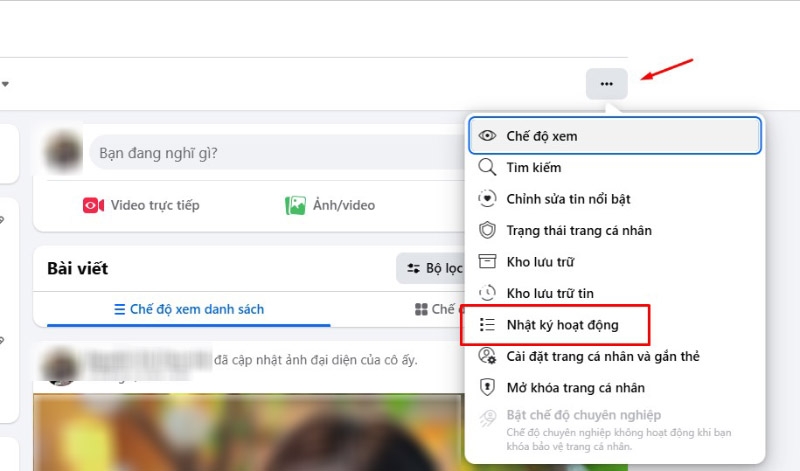Open the 'Bộ lọc' filters button
The width and height of the screenshot is (800, 471).
[432, 268]
